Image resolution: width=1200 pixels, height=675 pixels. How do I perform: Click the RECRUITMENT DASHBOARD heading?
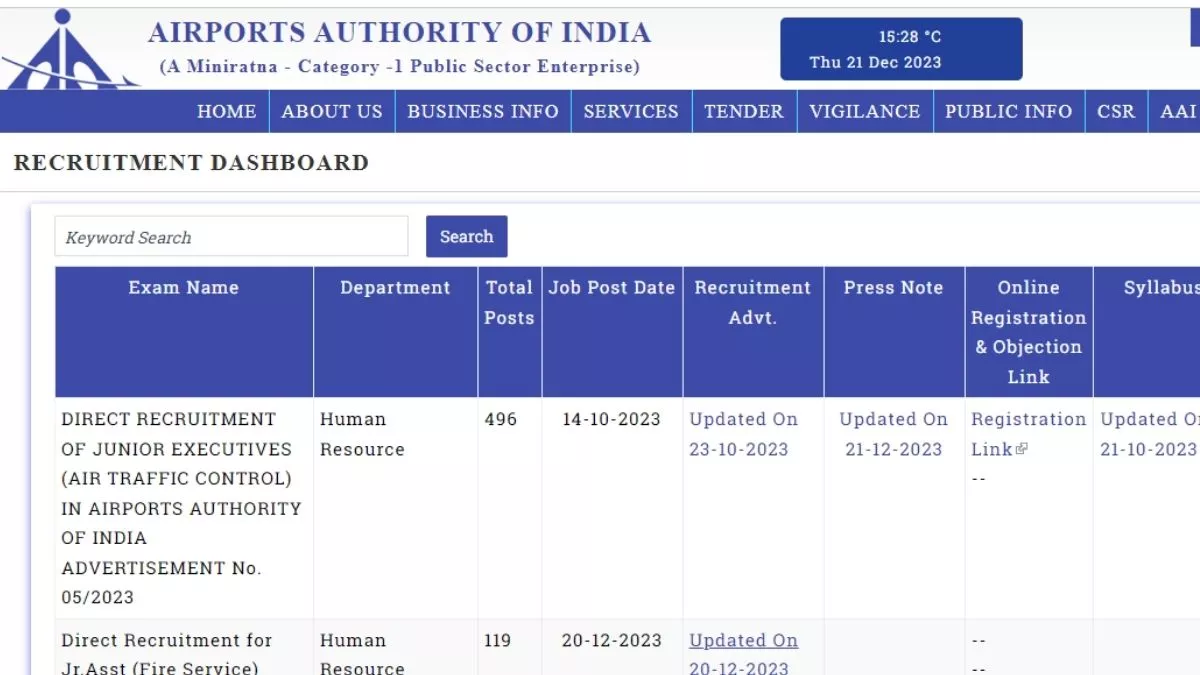click(191, 163)
